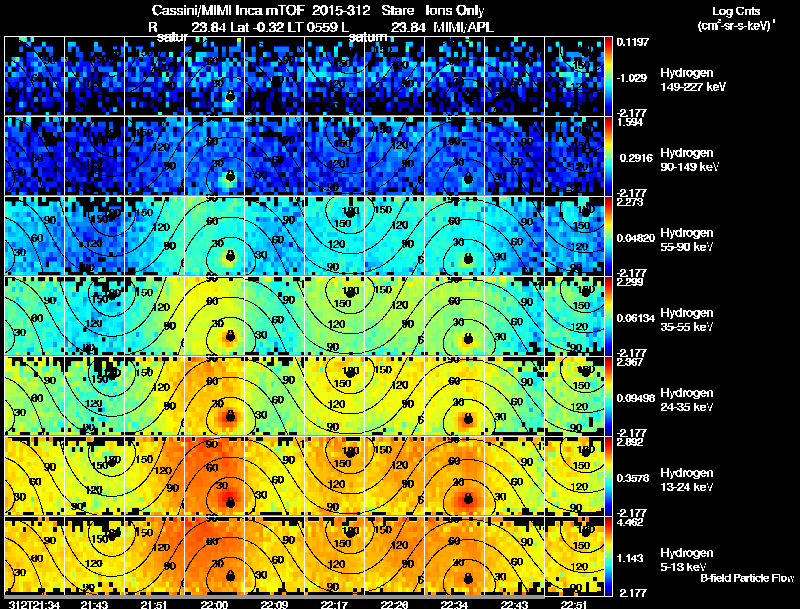Click the color bar beside the 55-90 keV row
This screenshot has width=800, height=609.
tap(608, 236)
